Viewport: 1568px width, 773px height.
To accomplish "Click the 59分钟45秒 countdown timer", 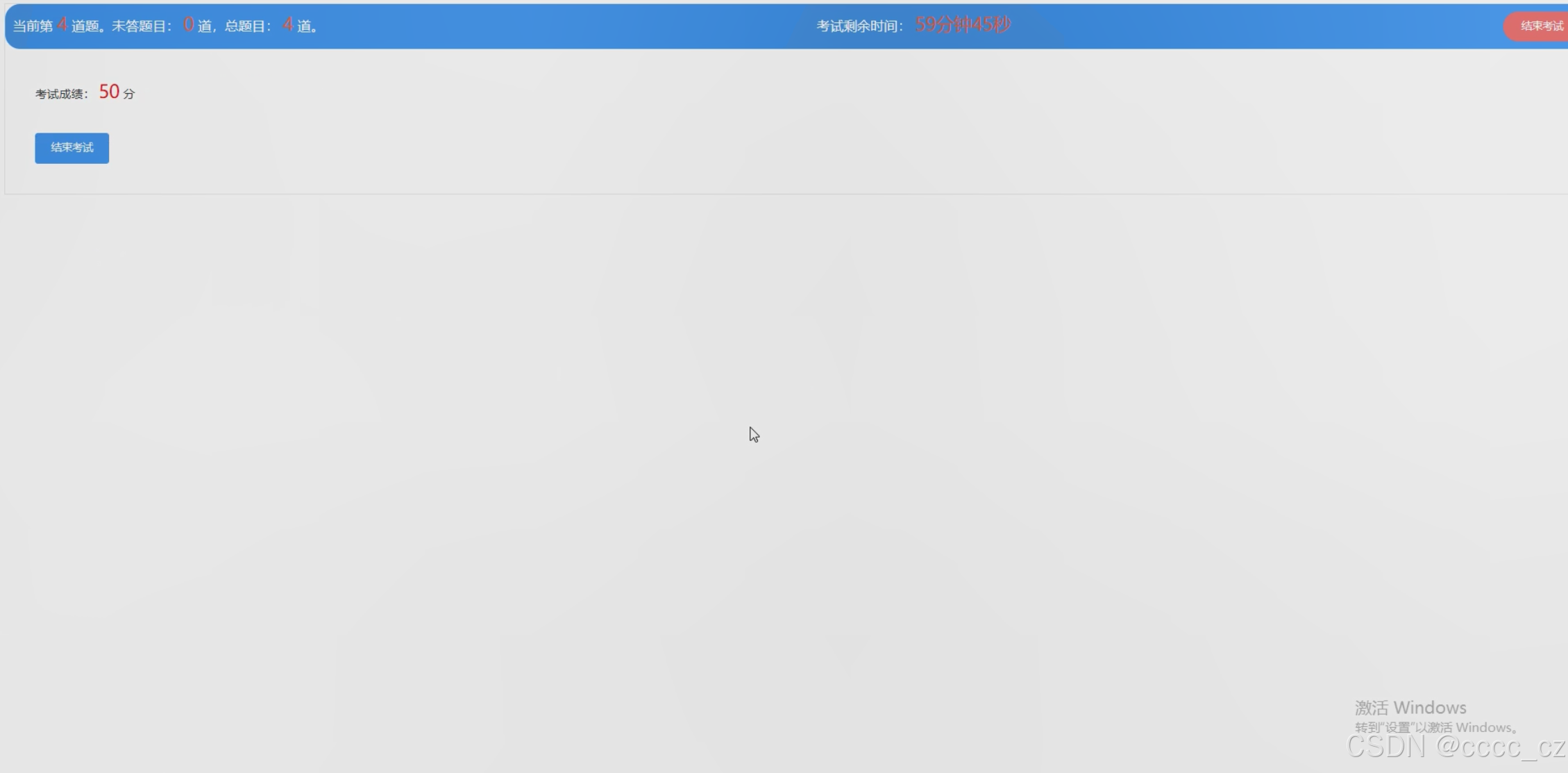I will click(x=963, y=25).
